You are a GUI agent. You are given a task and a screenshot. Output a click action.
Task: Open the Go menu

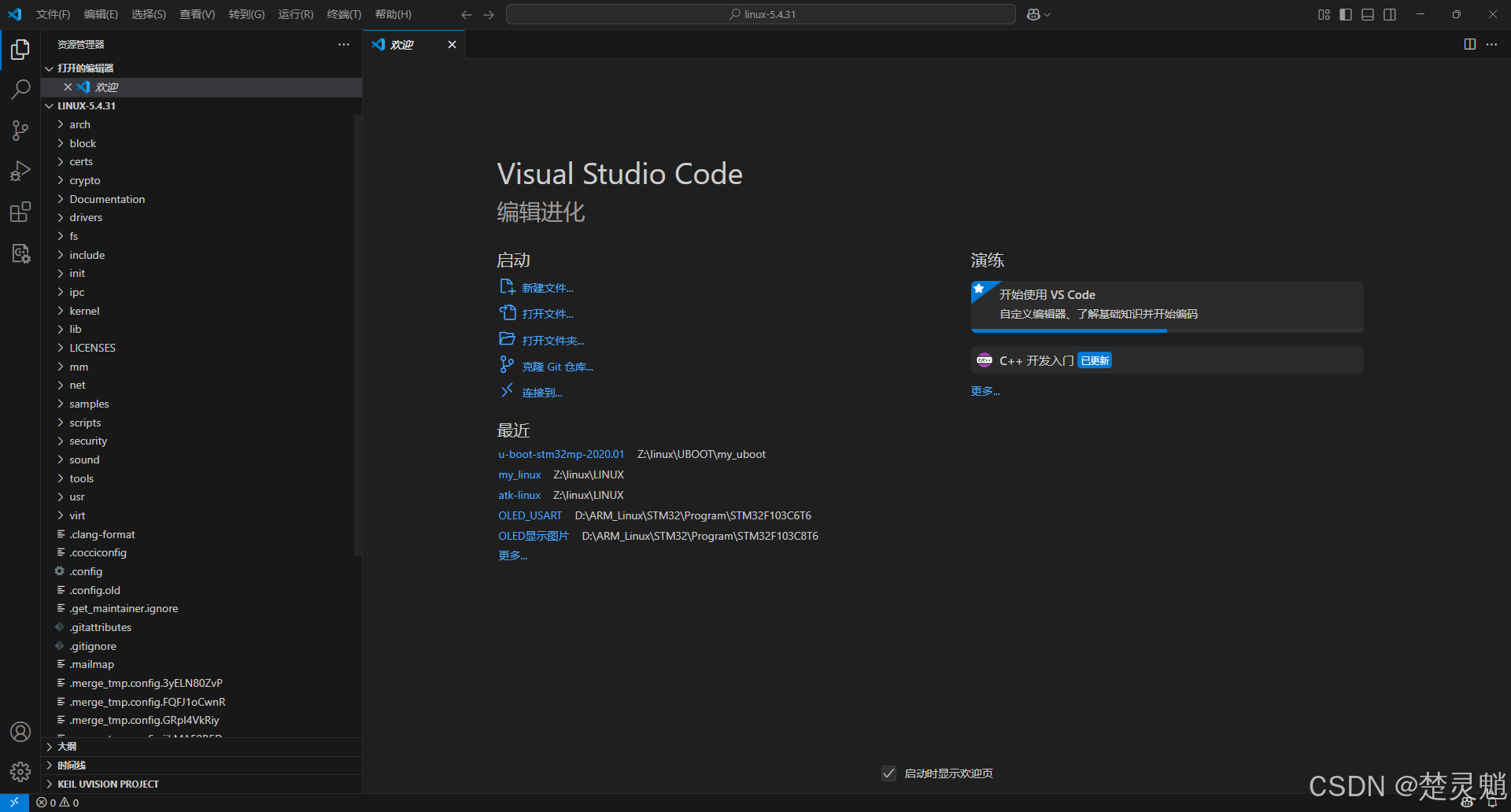coord(246,15)
